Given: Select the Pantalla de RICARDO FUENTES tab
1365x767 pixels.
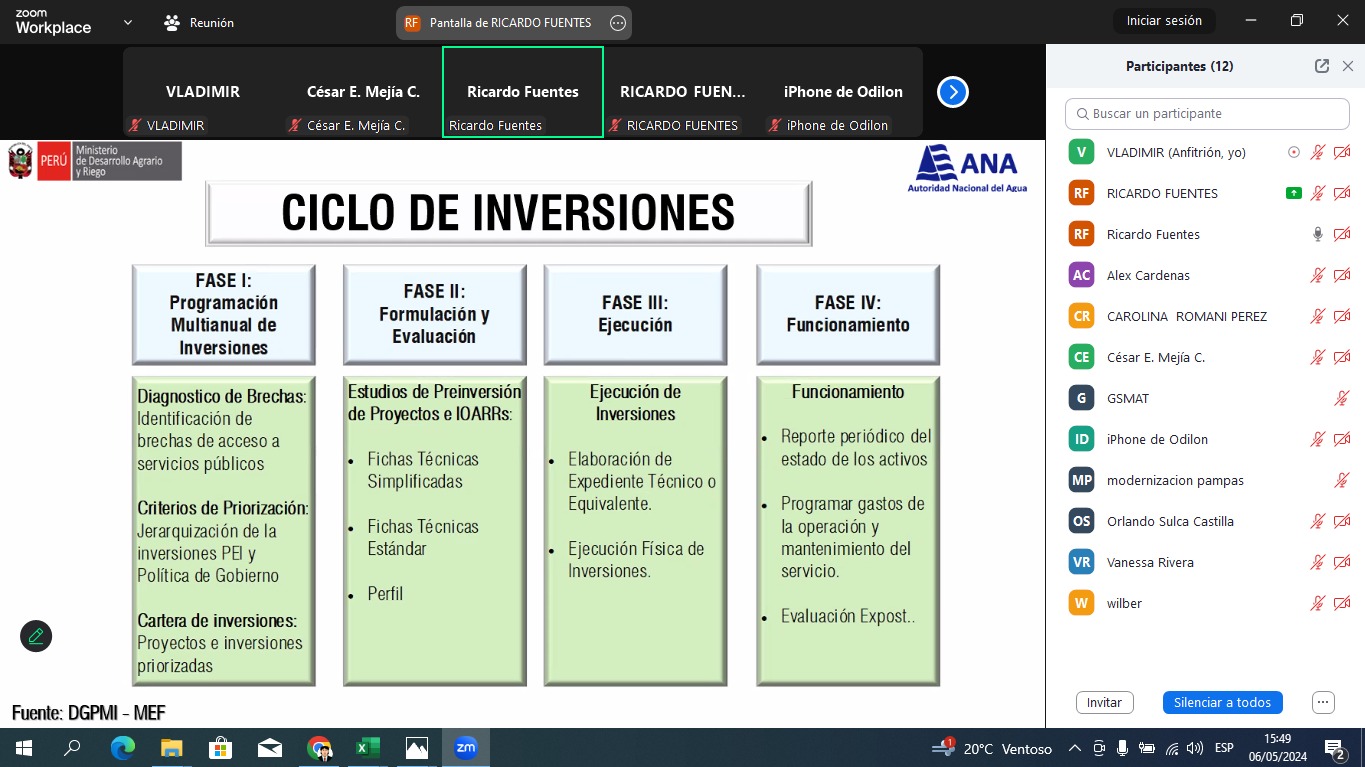Looking at the screenshot, I should (510, 22).
